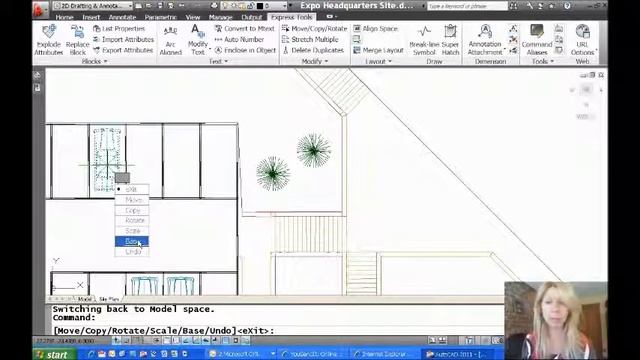Image resolution: width=640 pixels, height=360 pixels.
Task: Toggle Dynamic Input in status bar
Action: point(206,340)
